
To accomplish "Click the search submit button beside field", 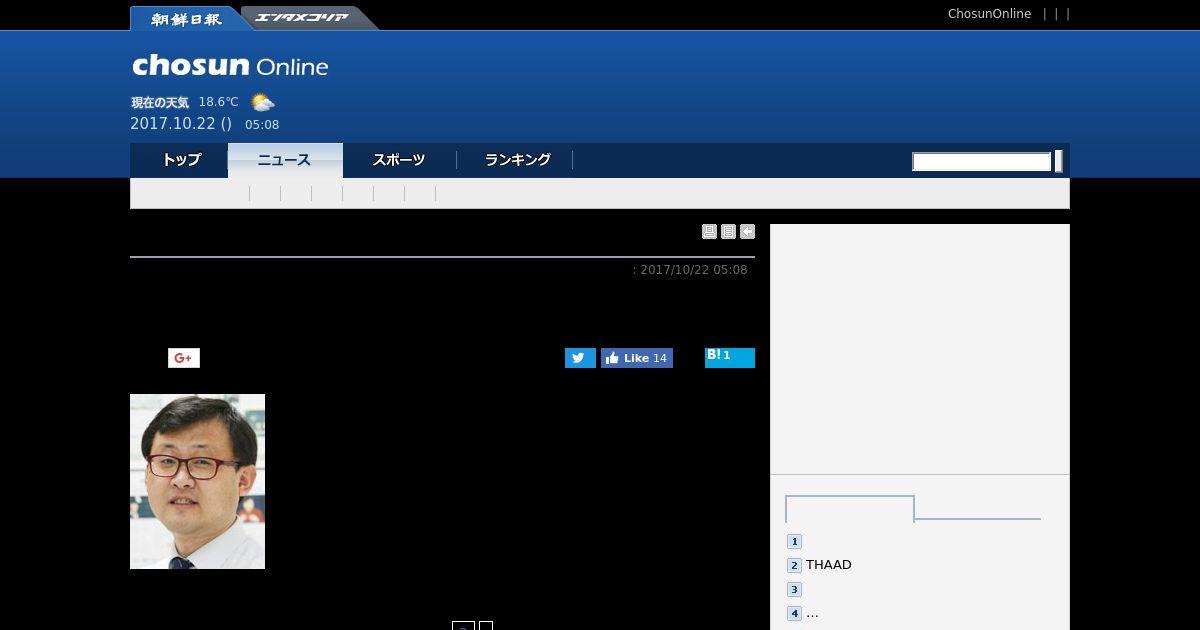I will point(1059,161).
